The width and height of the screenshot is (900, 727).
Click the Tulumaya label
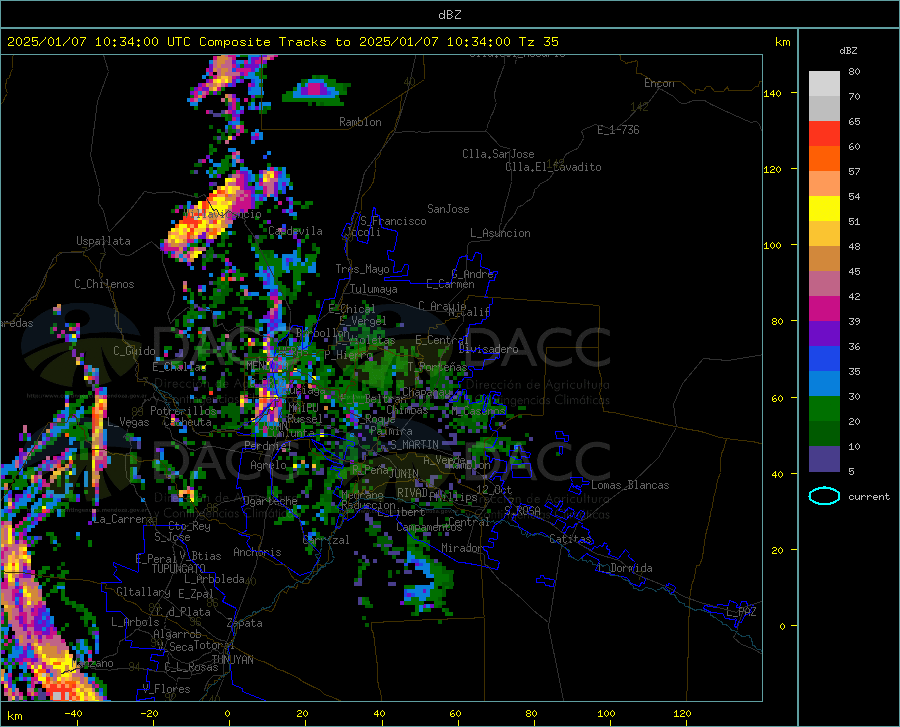(374, 289)
